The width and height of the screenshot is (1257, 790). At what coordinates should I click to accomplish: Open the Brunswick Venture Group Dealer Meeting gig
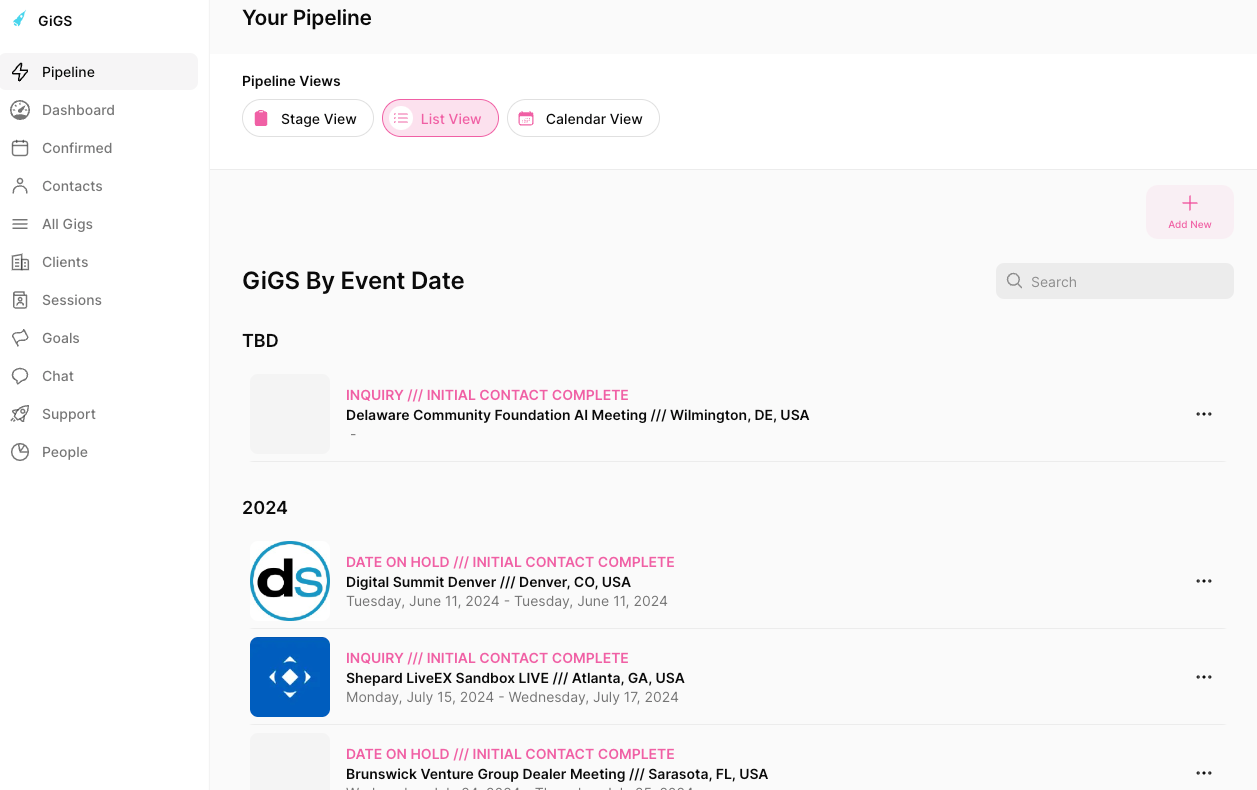(x=556, y=774)
